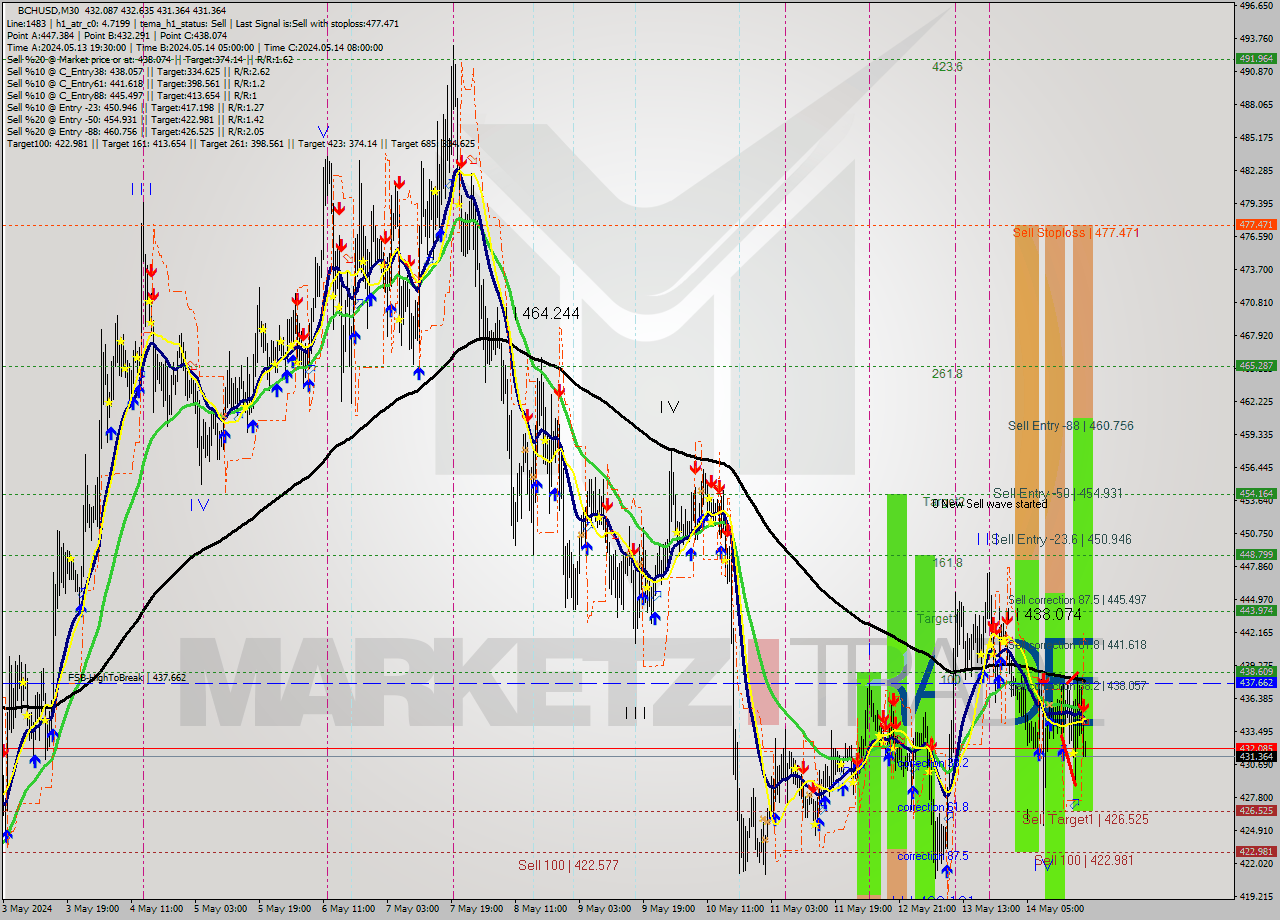Click the '14 May 05:00' time axis label
Screen dimensions: 1280x920
point(1056,909)
